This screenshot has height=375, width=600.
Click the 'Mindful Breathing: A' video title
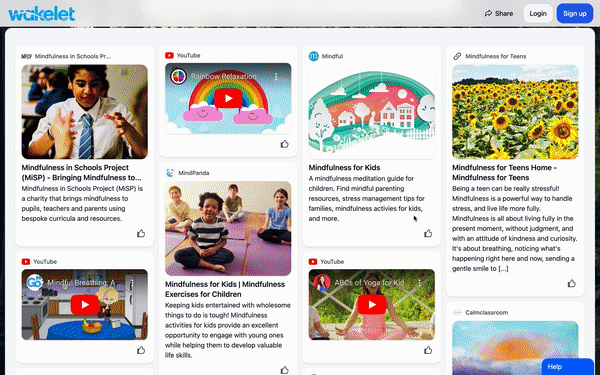coord(81,283)
